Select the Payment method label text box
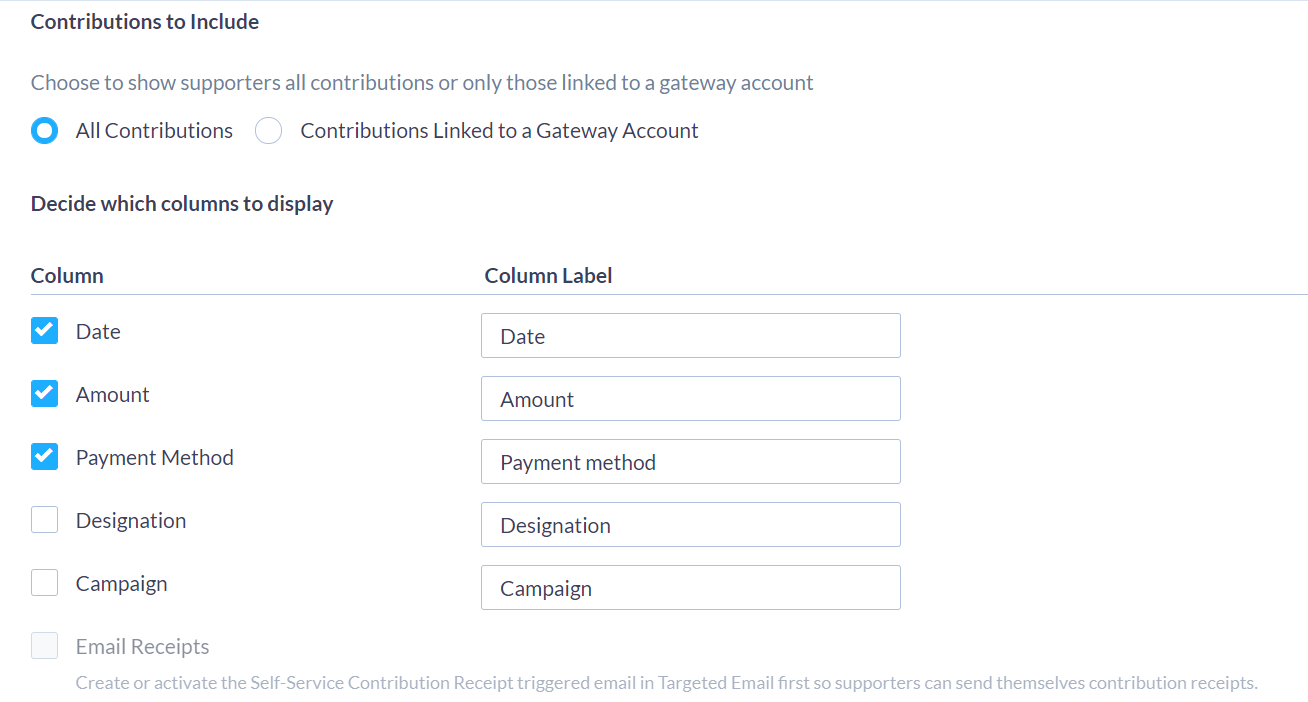 (x=690, y=461)
